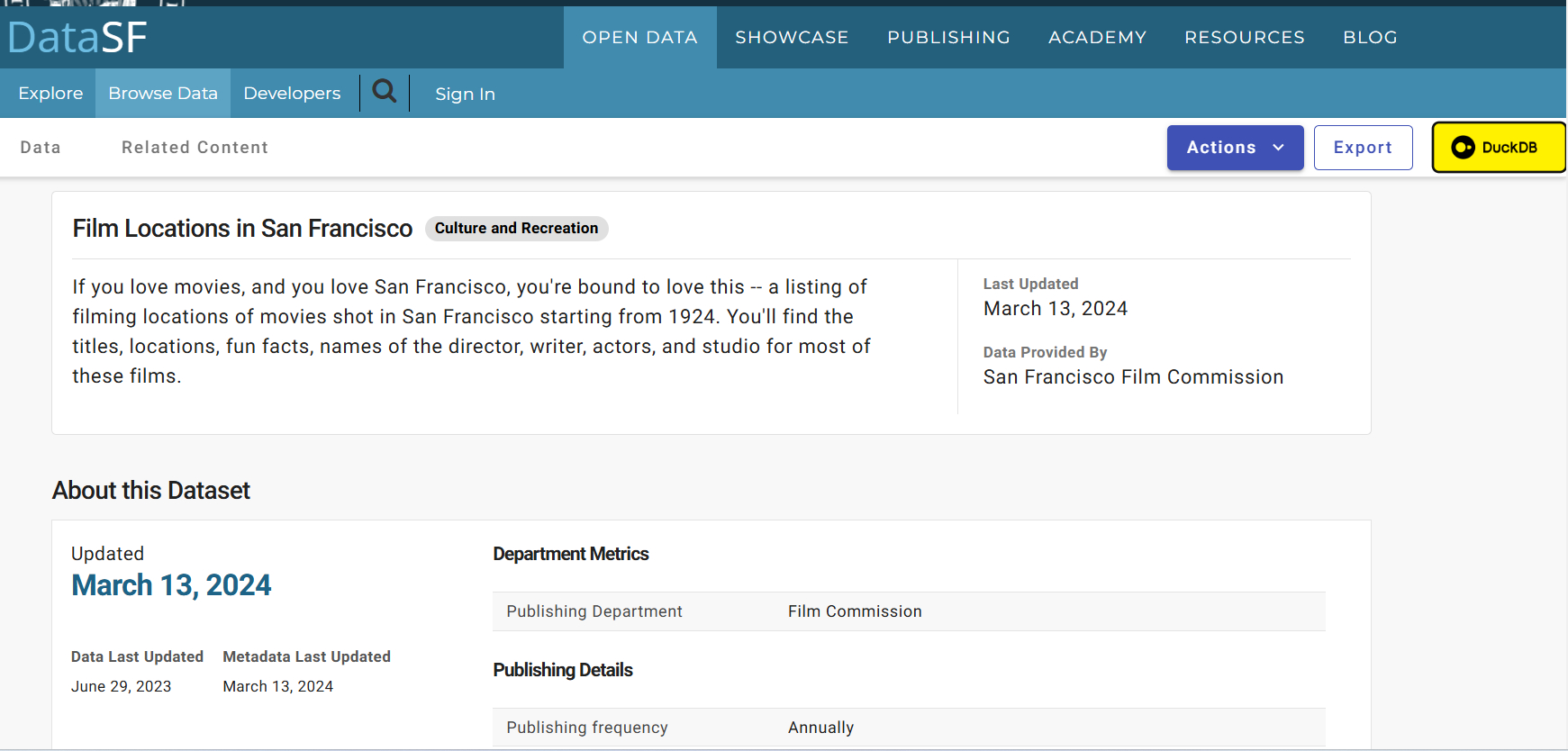Click the DataSF logo
Screen dimensions: 1568x751
[x=77, y=38]
